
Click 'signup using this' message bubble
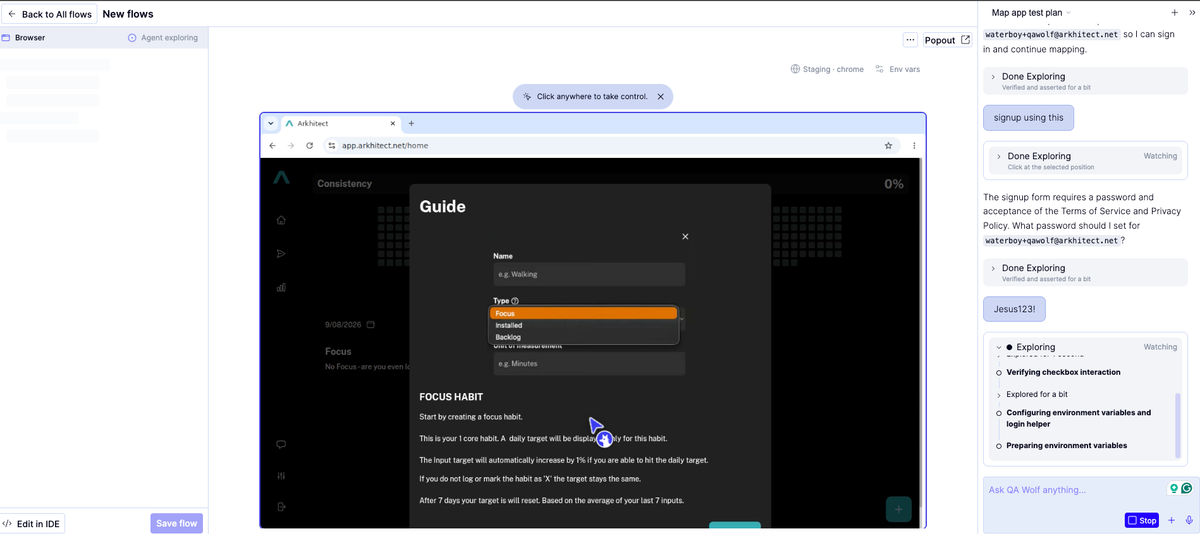point(1029,117)
